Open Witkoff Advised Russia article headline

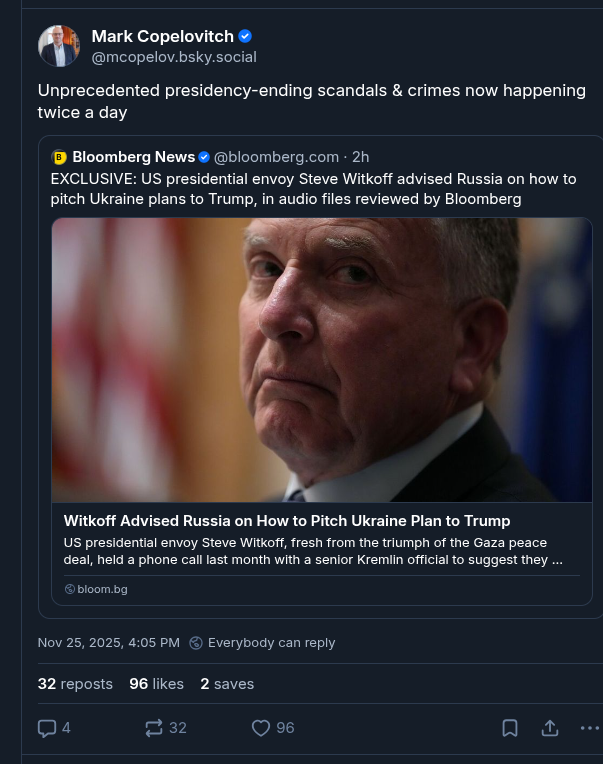pyautogui.click(x=287, y=521)
